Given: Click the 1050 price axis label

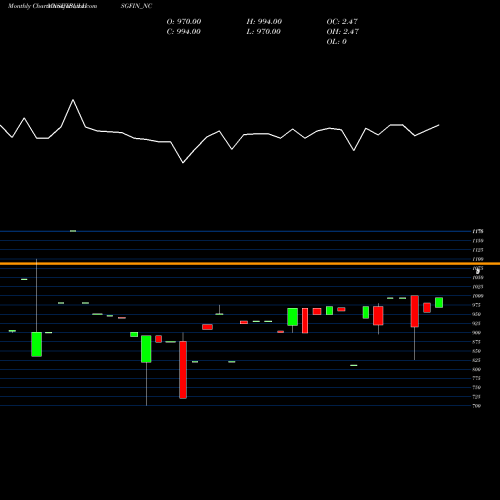Looking at the screenshot, I should click(478, 277).
